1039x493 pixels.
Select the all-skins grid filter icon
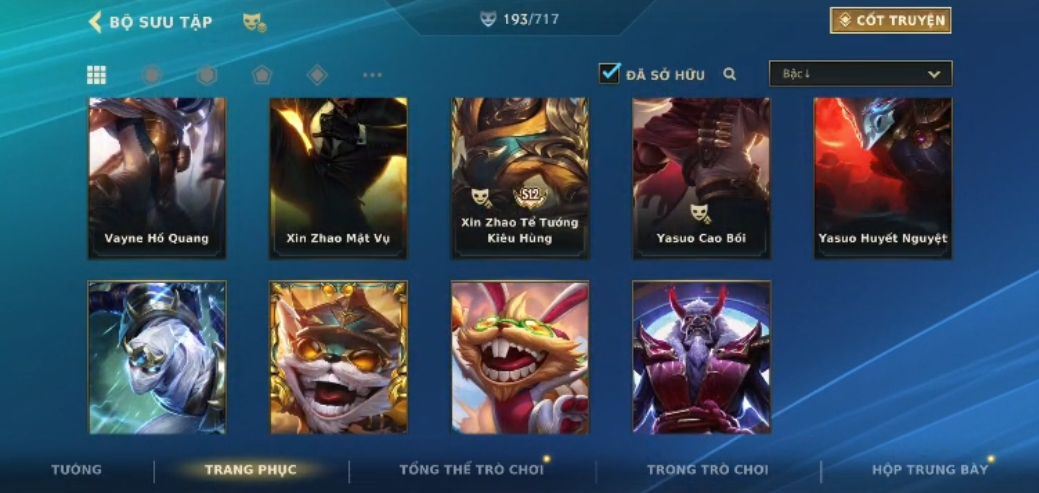pyautogui.click(x=97, y=75)
